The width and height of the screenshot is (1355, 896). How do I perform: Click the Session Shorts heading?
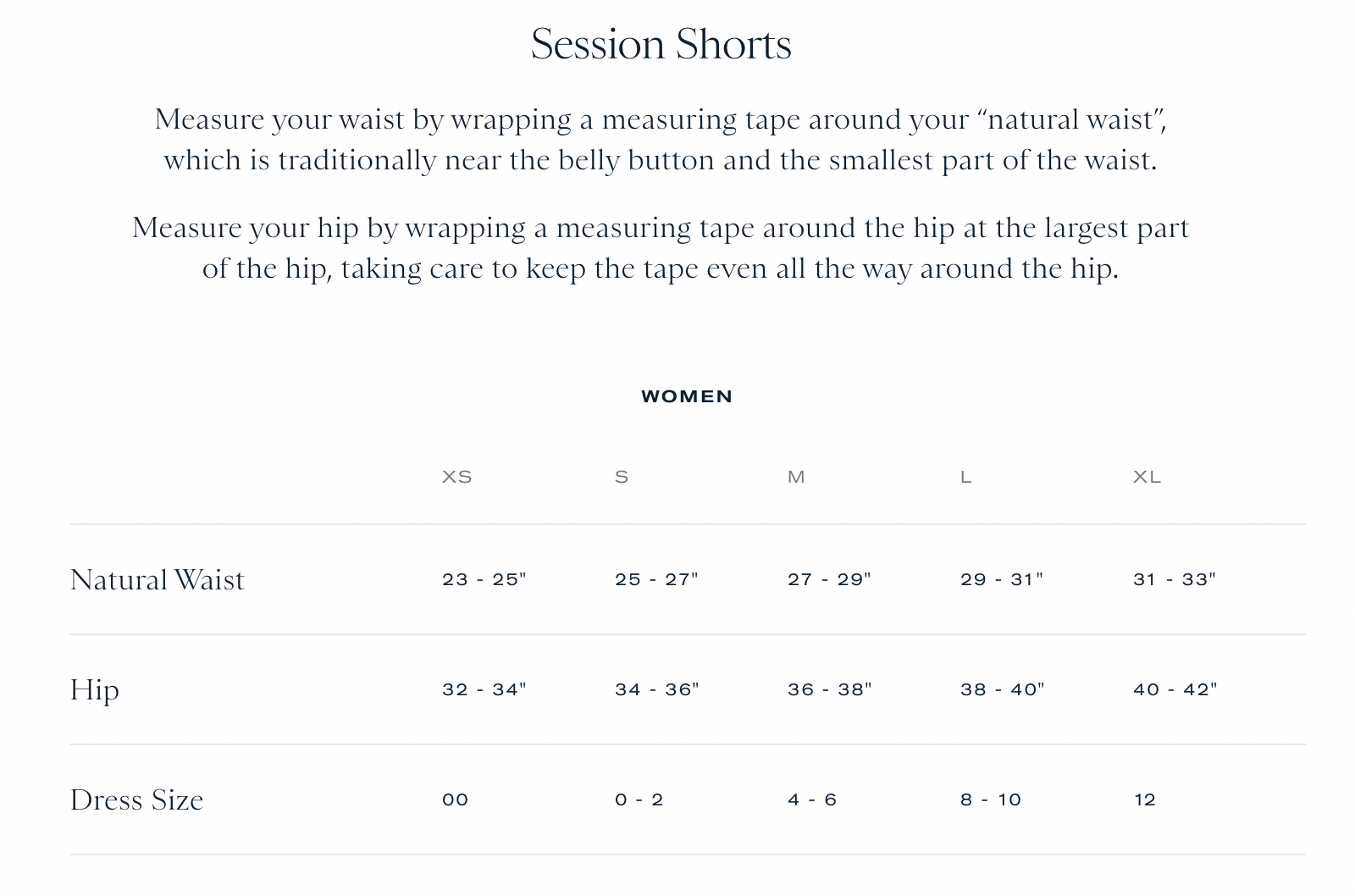point(661,44)
